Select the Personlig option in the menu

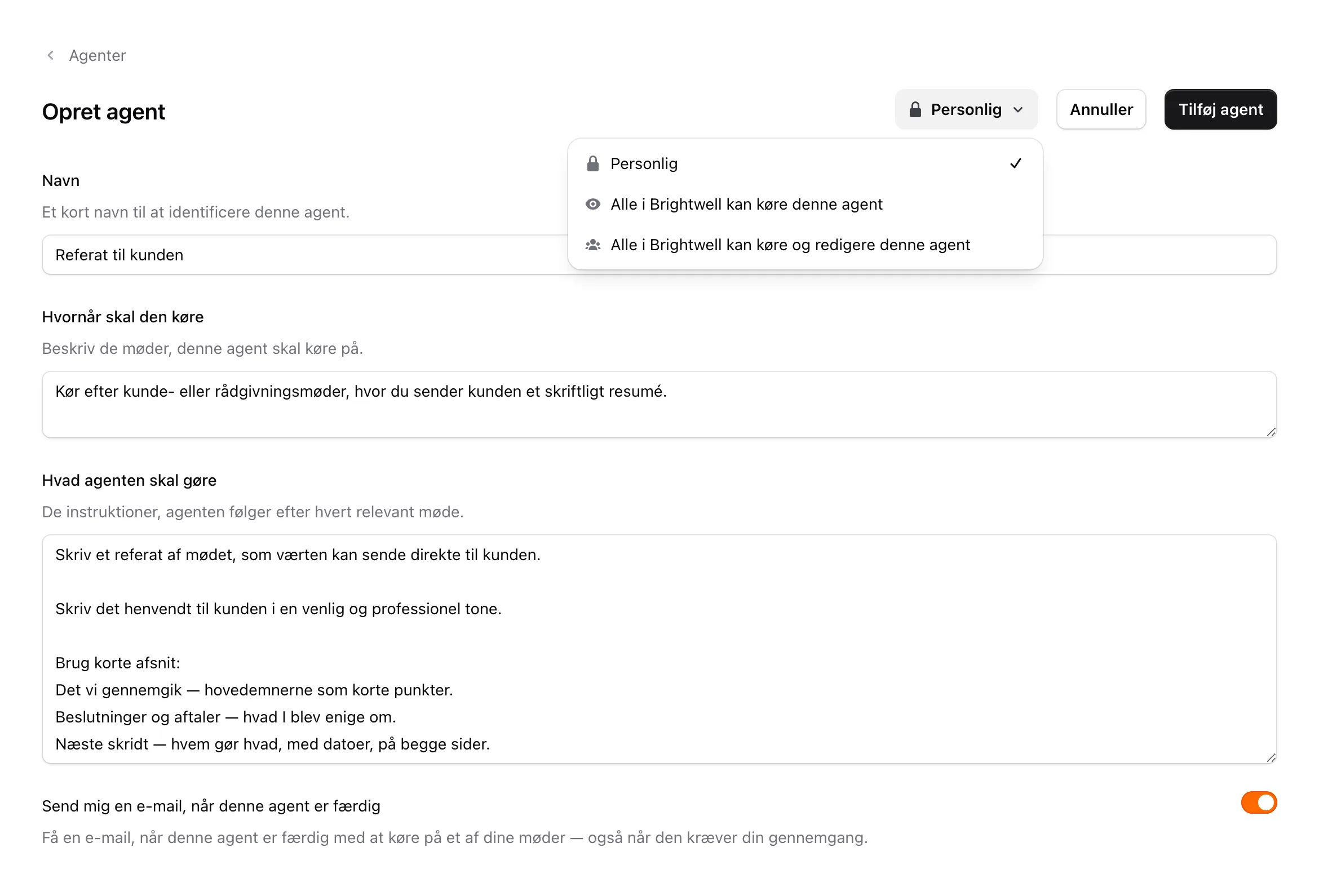pyautogui.click(x=805, y=164)
